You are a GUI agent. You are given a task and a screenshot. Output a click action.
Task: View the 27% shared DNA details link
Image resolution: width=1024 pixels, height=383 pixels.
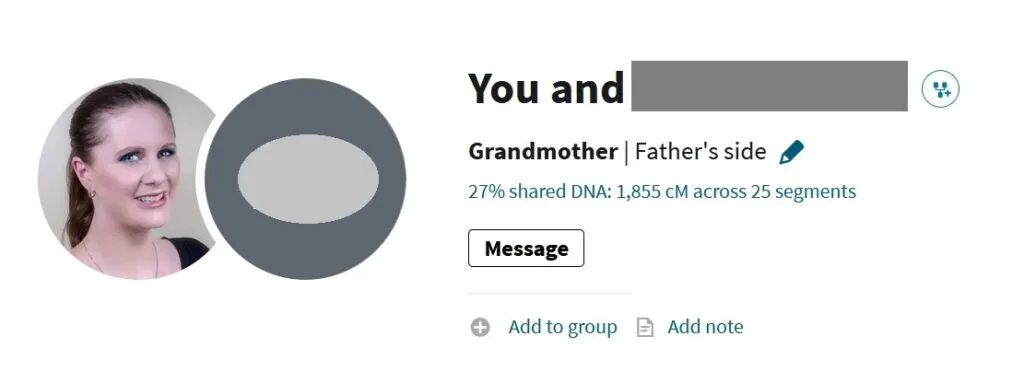click(662, 192)
